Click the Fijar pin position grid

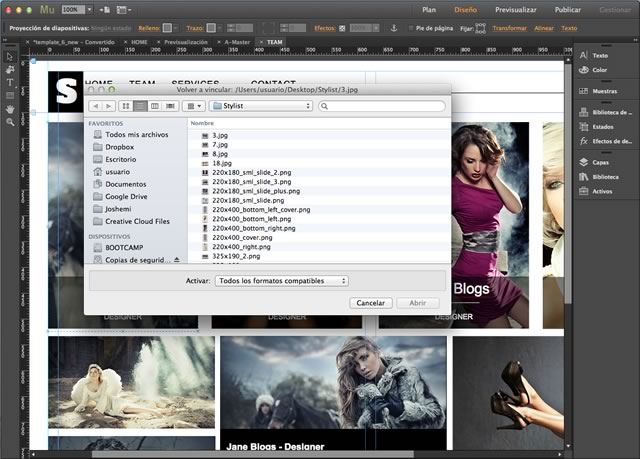(480, 28)
